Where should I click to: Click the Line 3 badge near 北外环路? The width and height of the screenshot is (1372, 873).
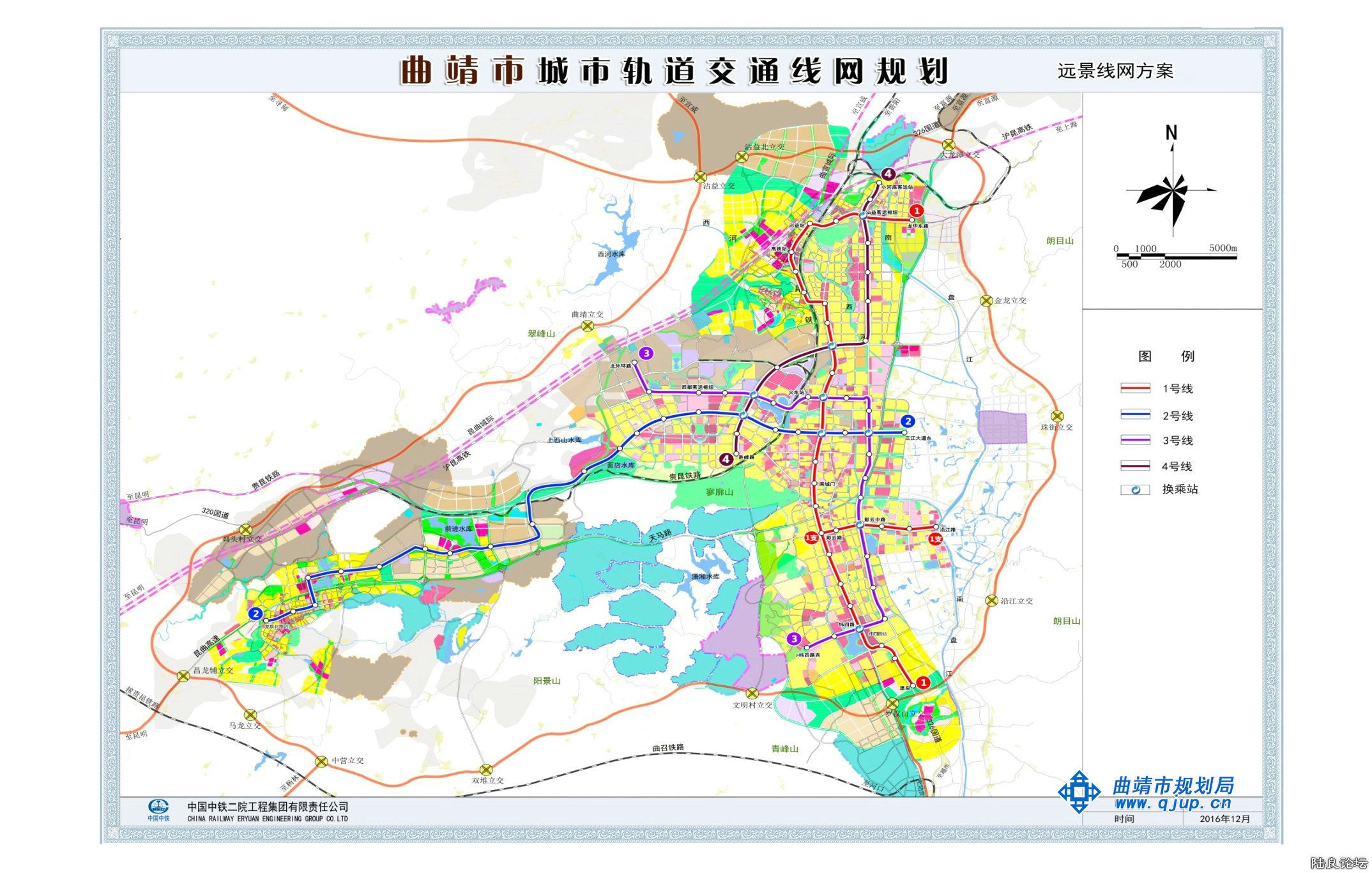pos(646,353)
